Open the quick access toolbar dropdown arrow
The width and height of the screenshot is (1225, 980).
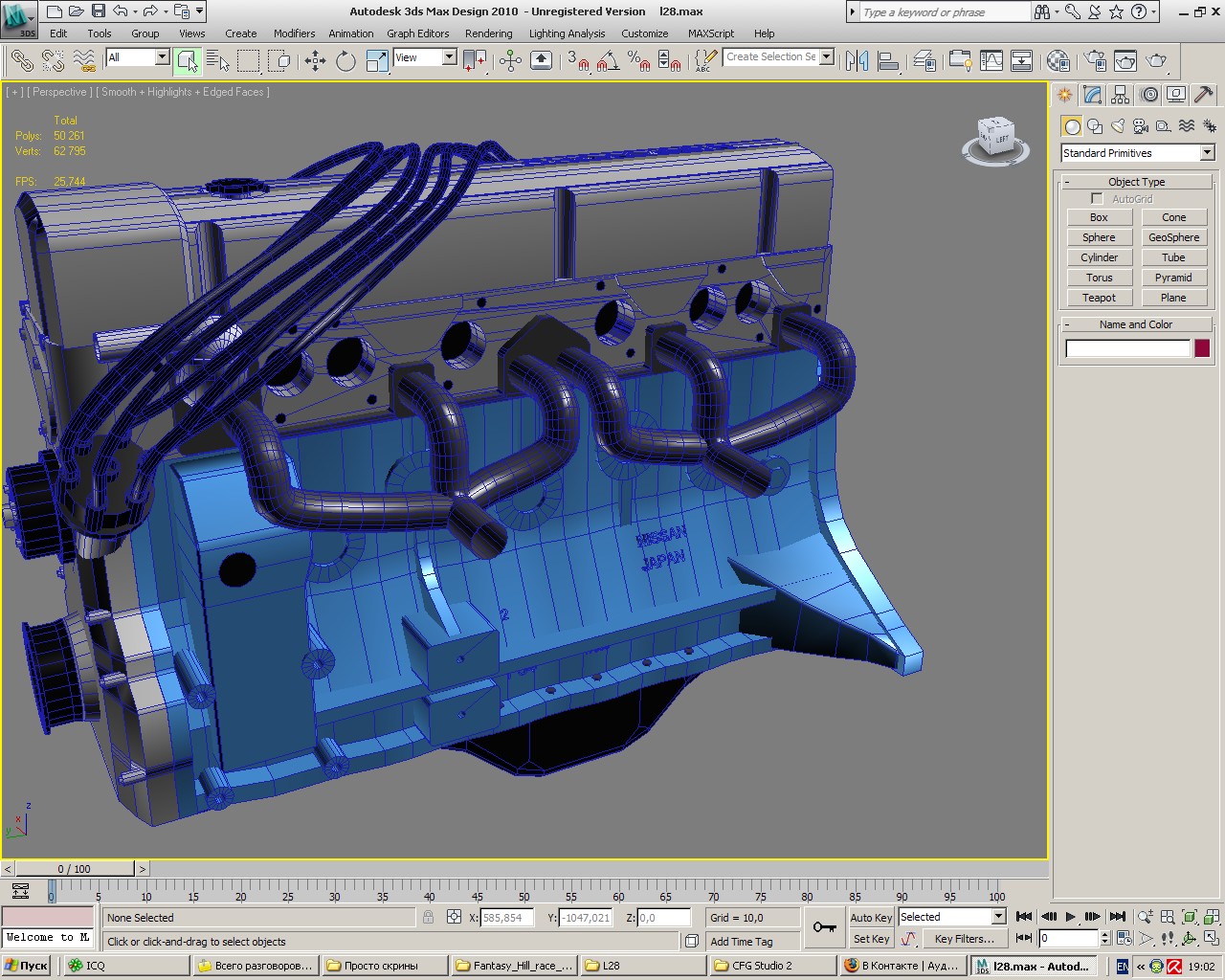click(x=199, y=11)
